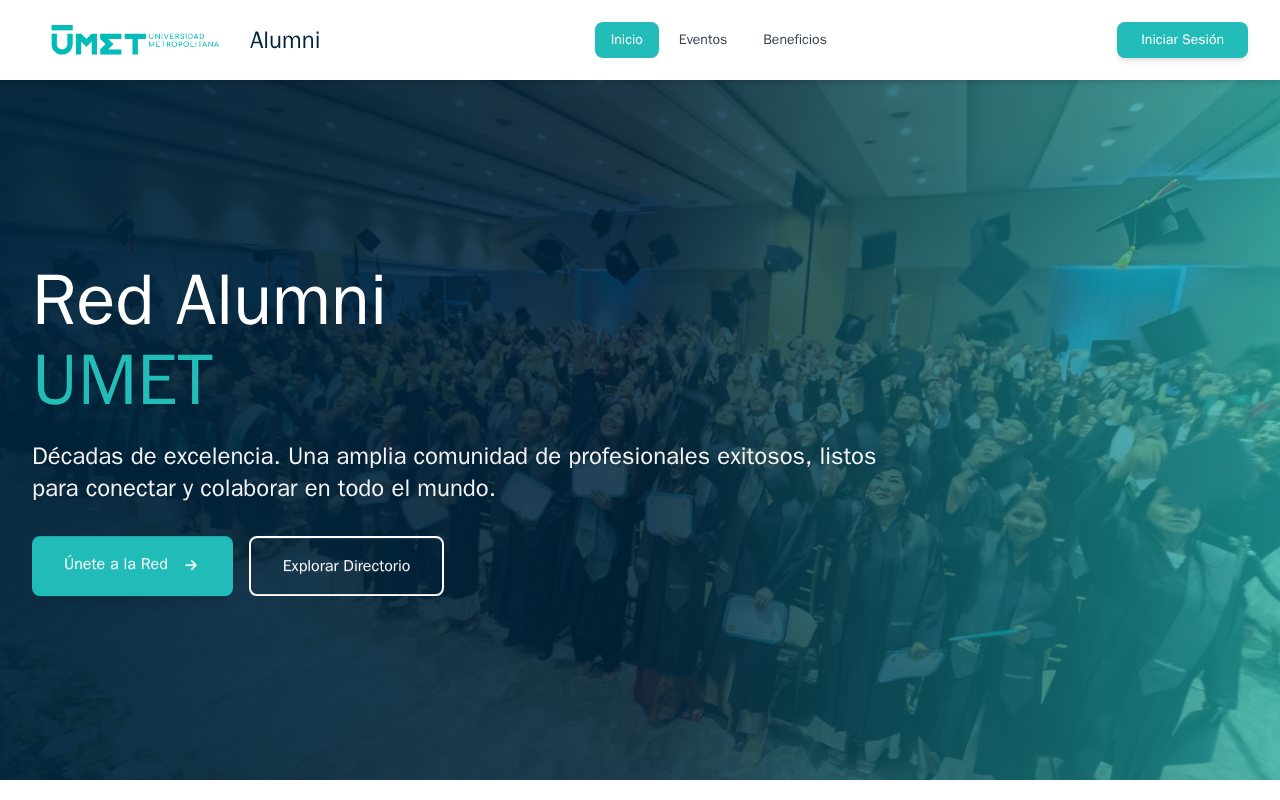1280x800 pixels.
Task: Go to the Eventos page
Action: tap(703, 40)
